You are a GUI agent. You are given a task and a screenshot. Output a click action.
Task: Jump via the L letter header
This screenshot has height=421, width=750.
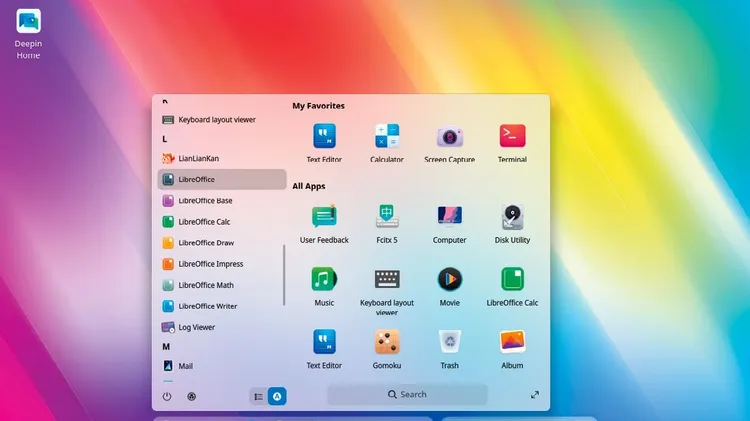coord(165,139)
